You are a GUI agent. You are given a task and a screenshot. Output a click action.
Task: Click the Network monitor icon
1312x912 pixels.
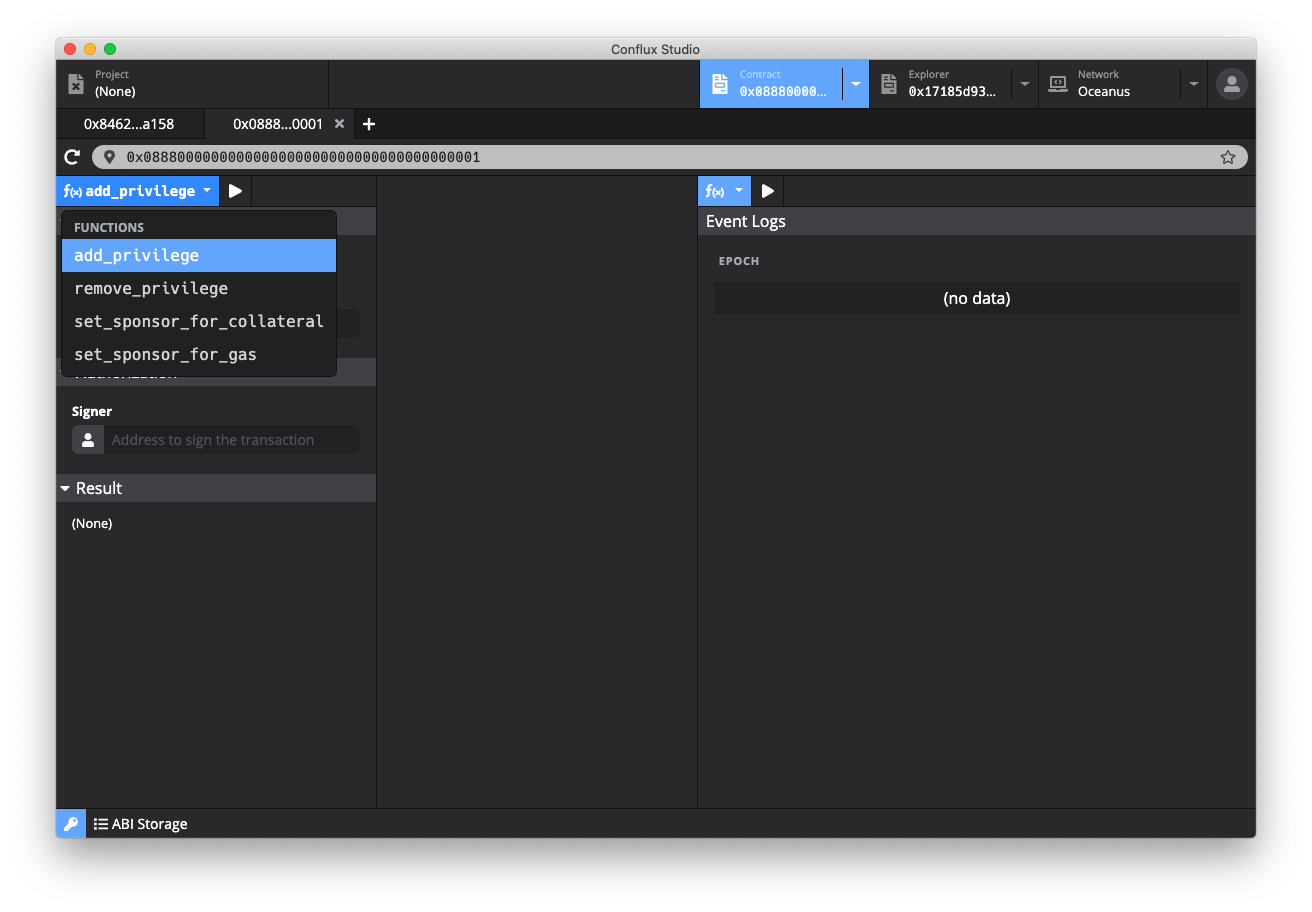1058,84
